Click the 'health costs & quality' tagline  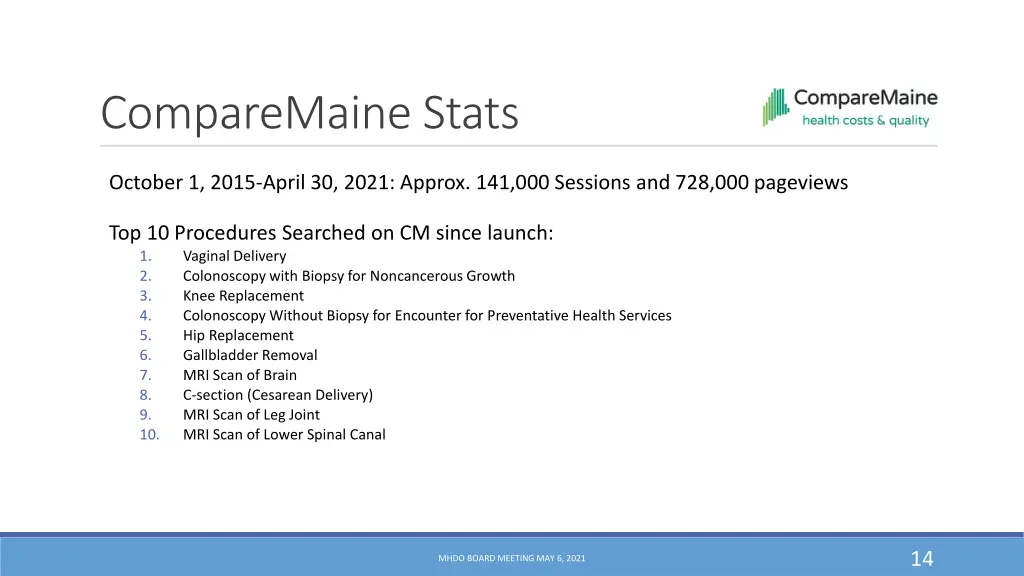point(865,121)
